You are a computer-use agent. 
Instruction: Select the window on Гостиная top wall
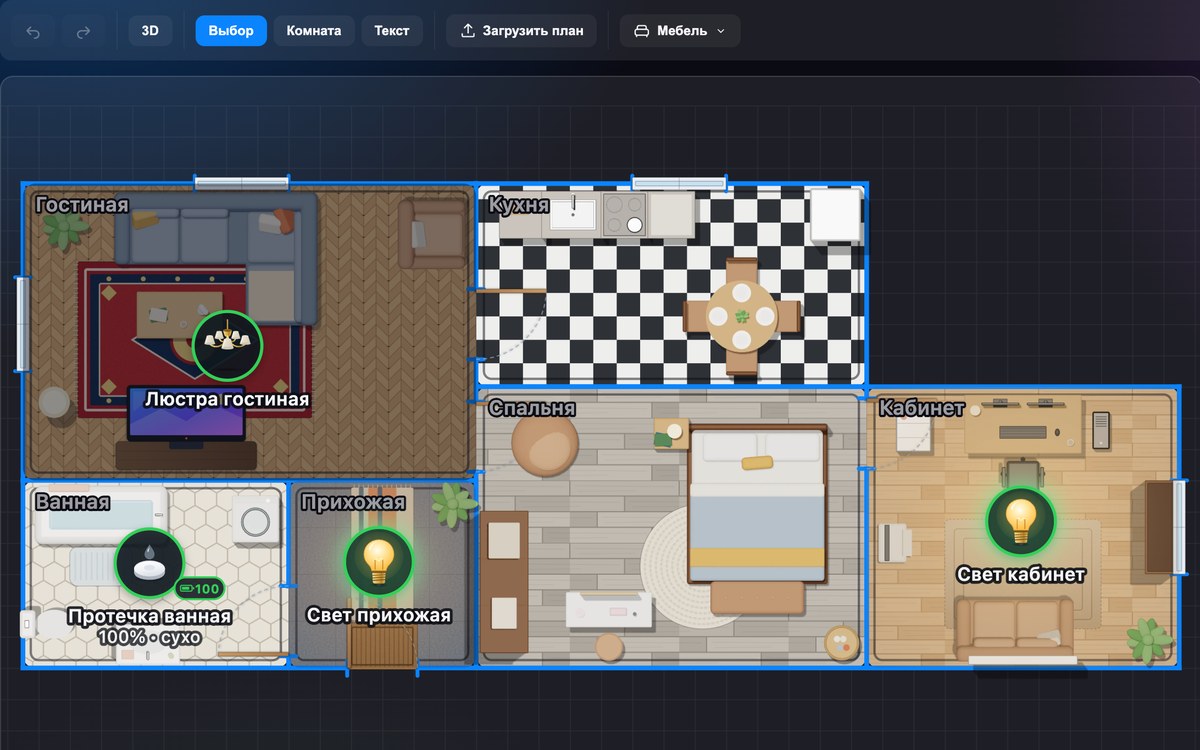coord(241,183)
